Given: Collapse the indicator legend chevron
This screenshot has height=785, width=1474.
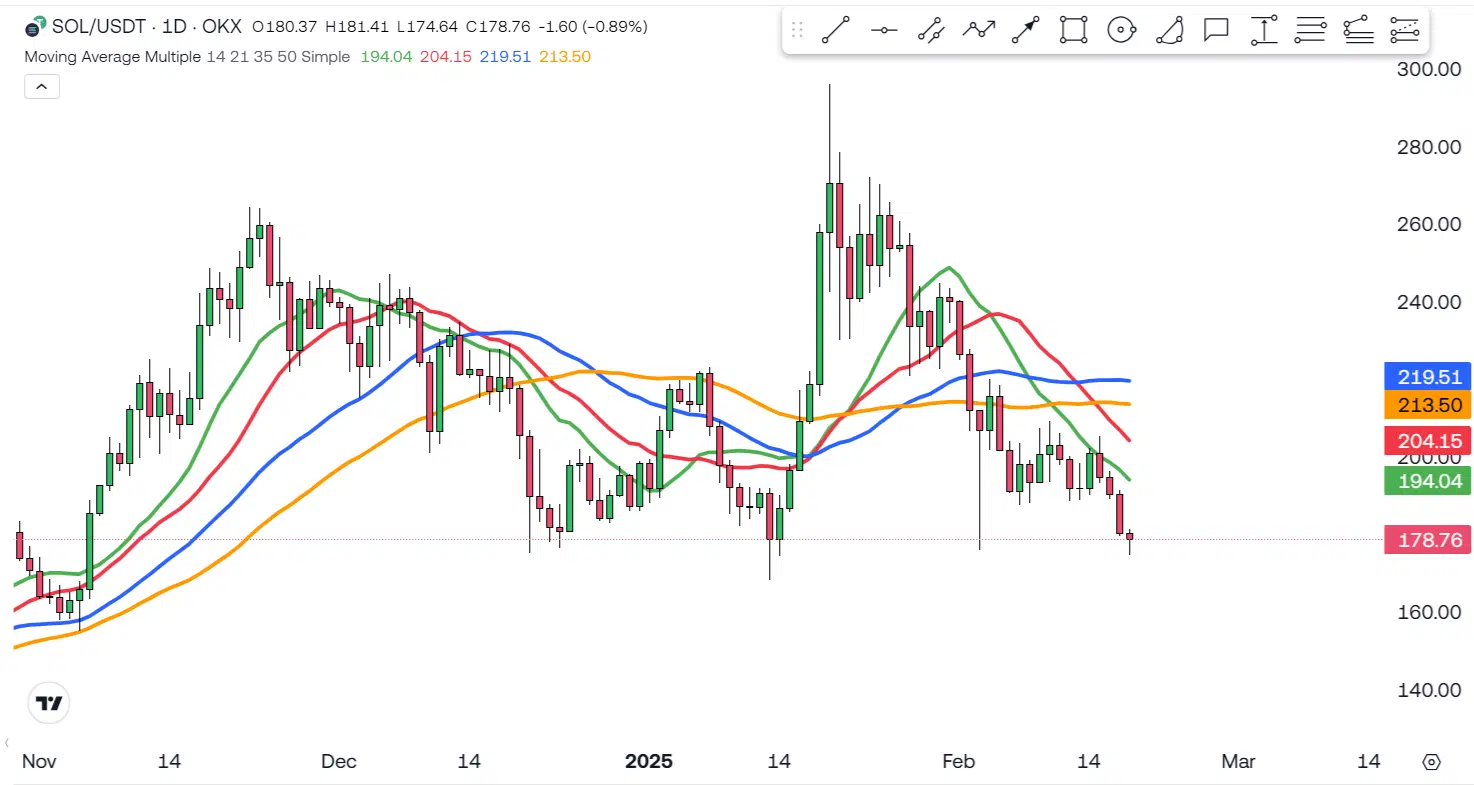Looking at the screenshot, I should 42,87.
